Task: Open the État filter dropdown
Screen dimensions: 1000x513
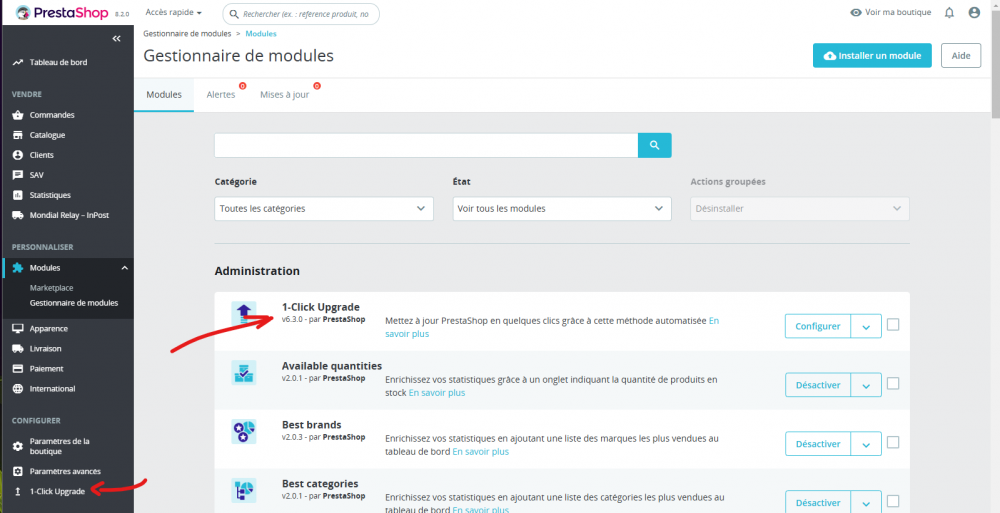Action: [562, 209]
